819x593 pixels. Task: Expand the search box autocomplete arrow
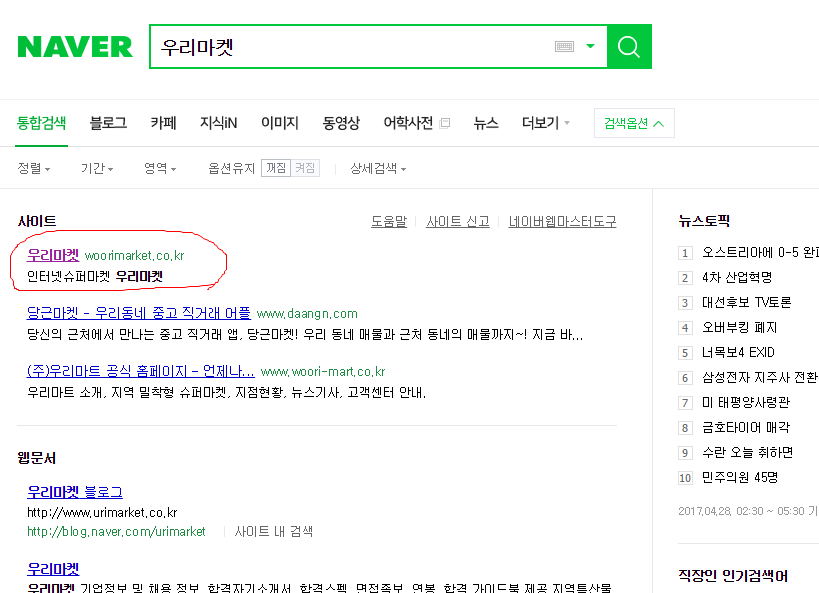591,46
